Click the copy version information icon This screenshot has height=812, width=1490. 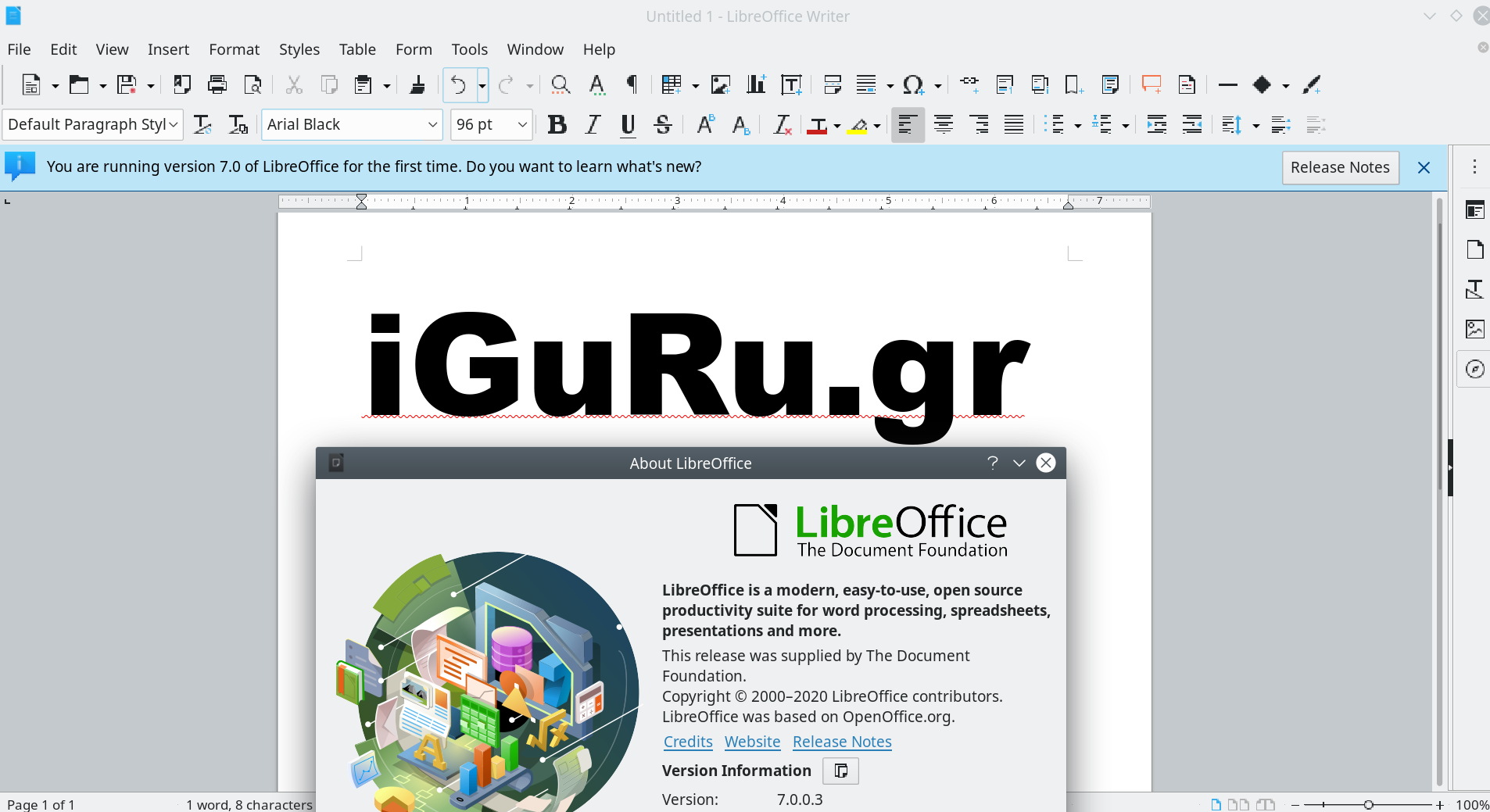coord(841,771)
